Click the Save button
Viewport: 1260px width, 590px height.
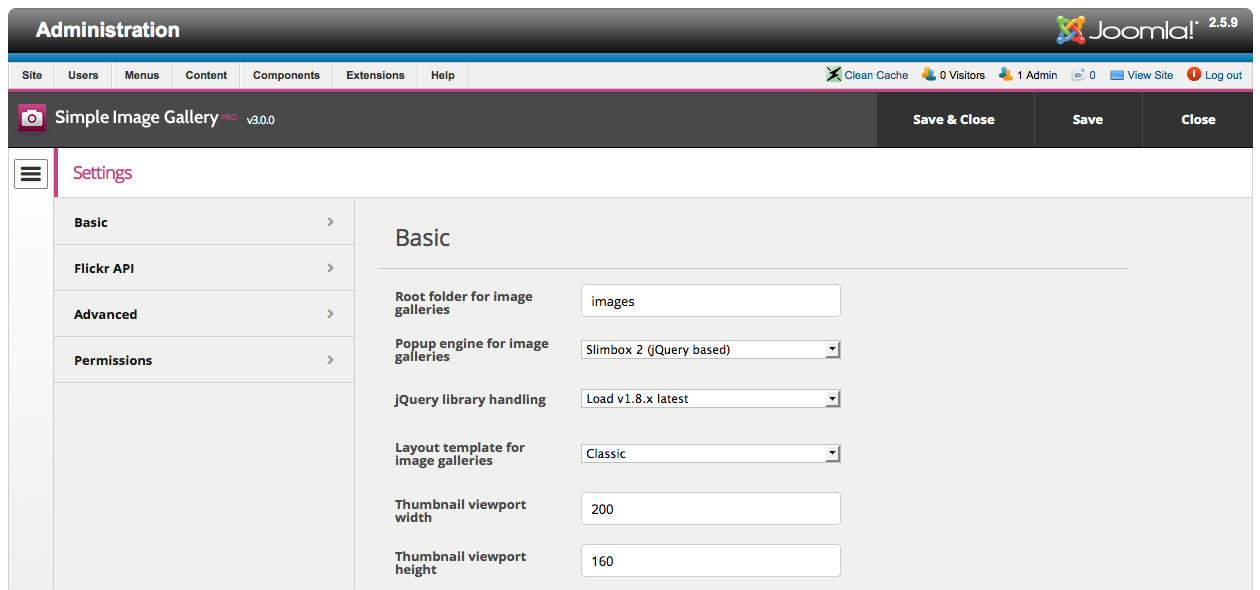tap(1088, 119)
